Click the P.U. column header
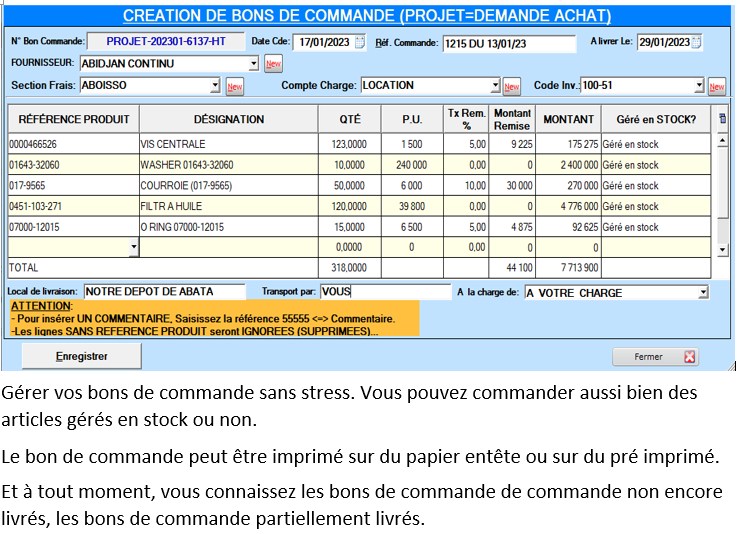The image size is (740, 534). (412, 119)
